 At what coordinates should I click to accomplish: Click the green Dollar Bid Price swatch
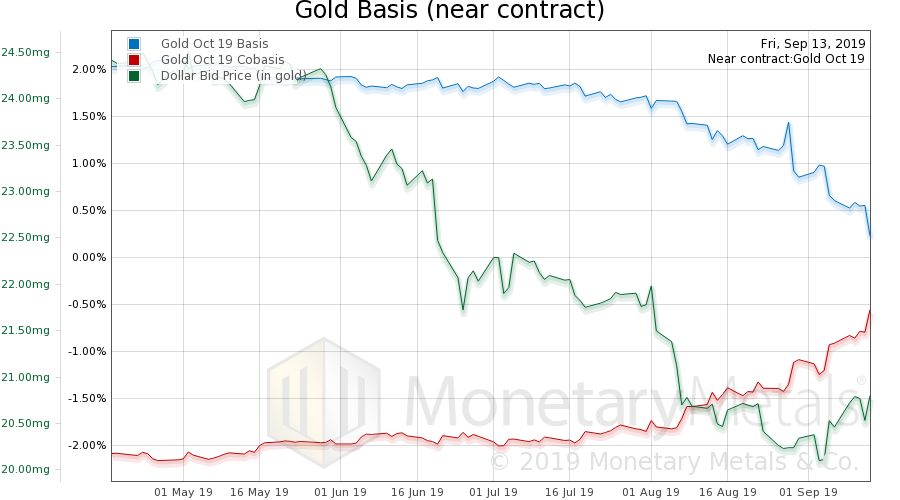click(134, 76)
